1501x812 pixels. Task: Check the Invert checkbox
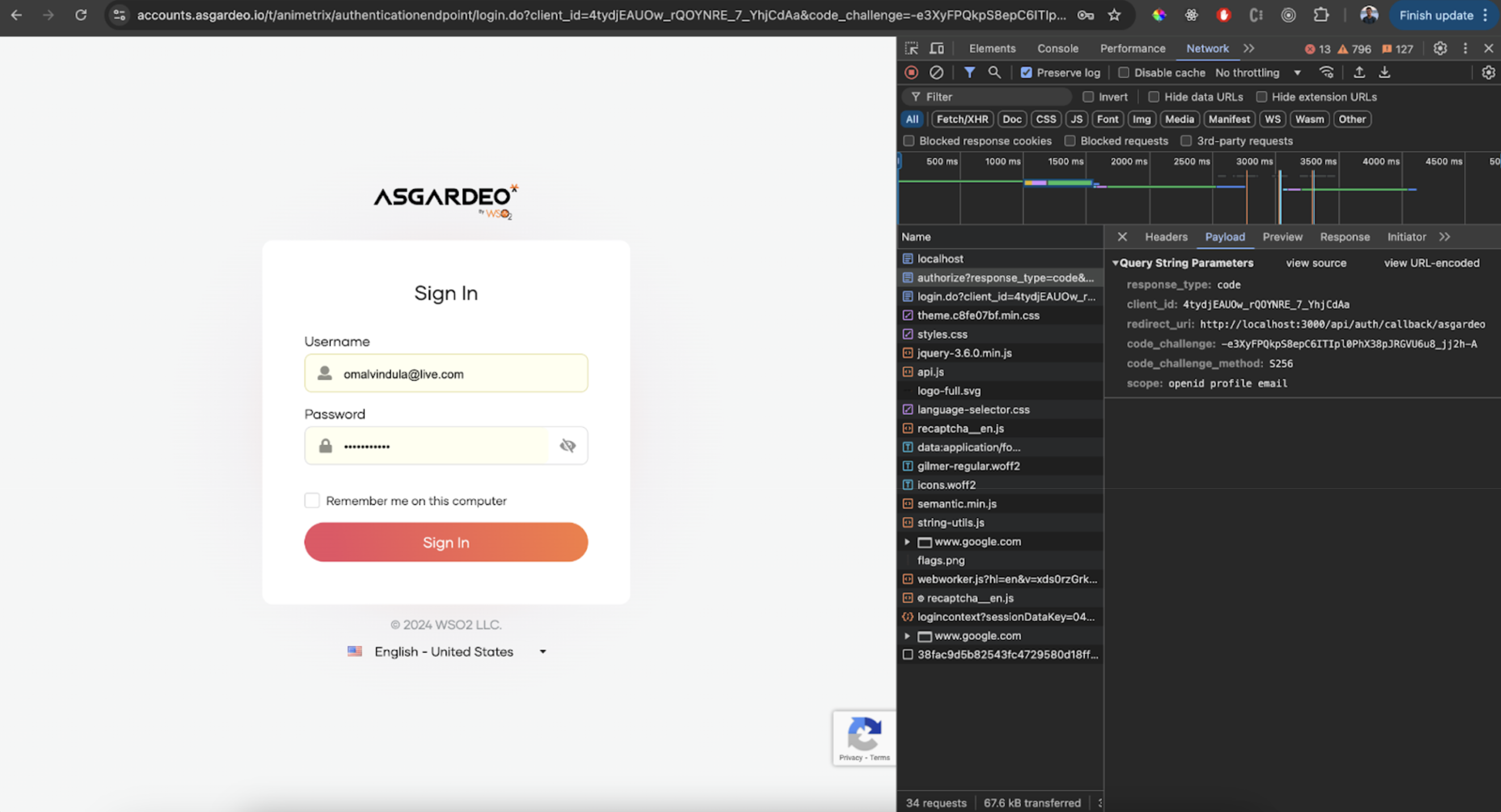coord(1088,97)
